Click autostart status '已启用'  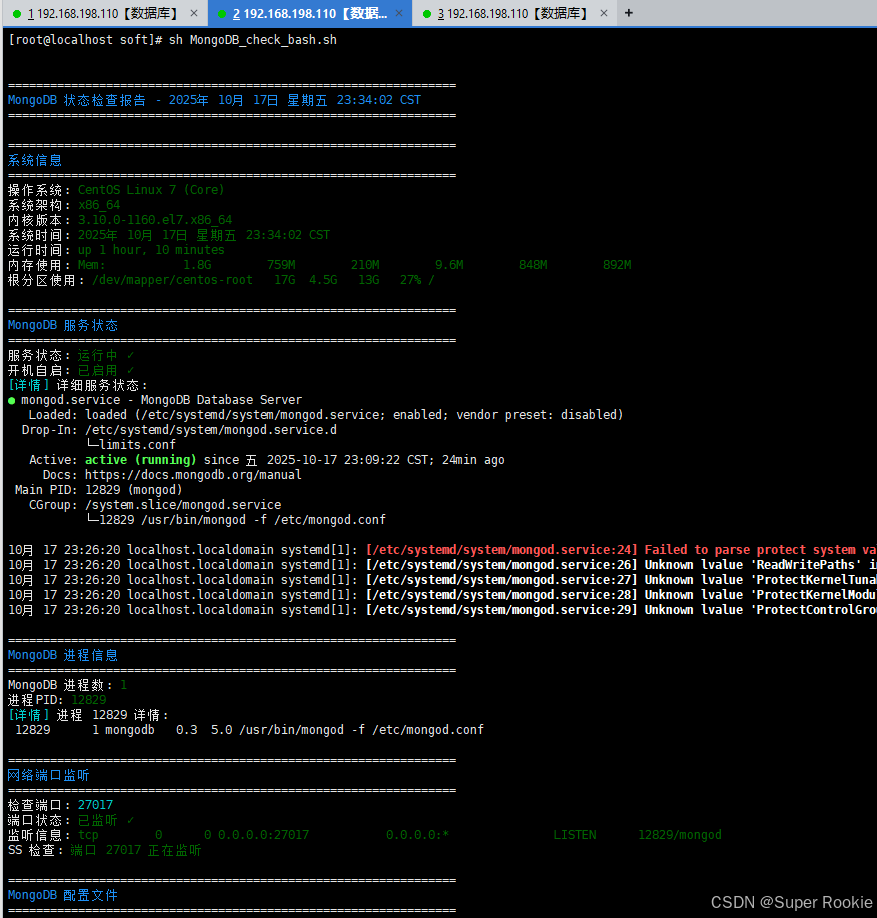[x=98, y=371]
